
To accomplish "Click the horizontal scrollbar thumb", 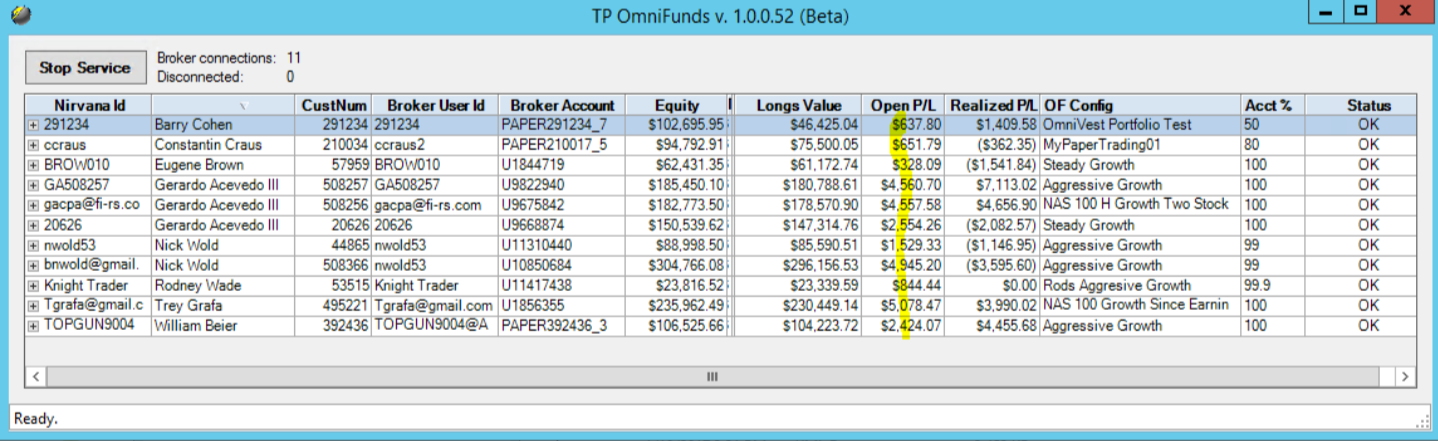I will click(712, 377).
